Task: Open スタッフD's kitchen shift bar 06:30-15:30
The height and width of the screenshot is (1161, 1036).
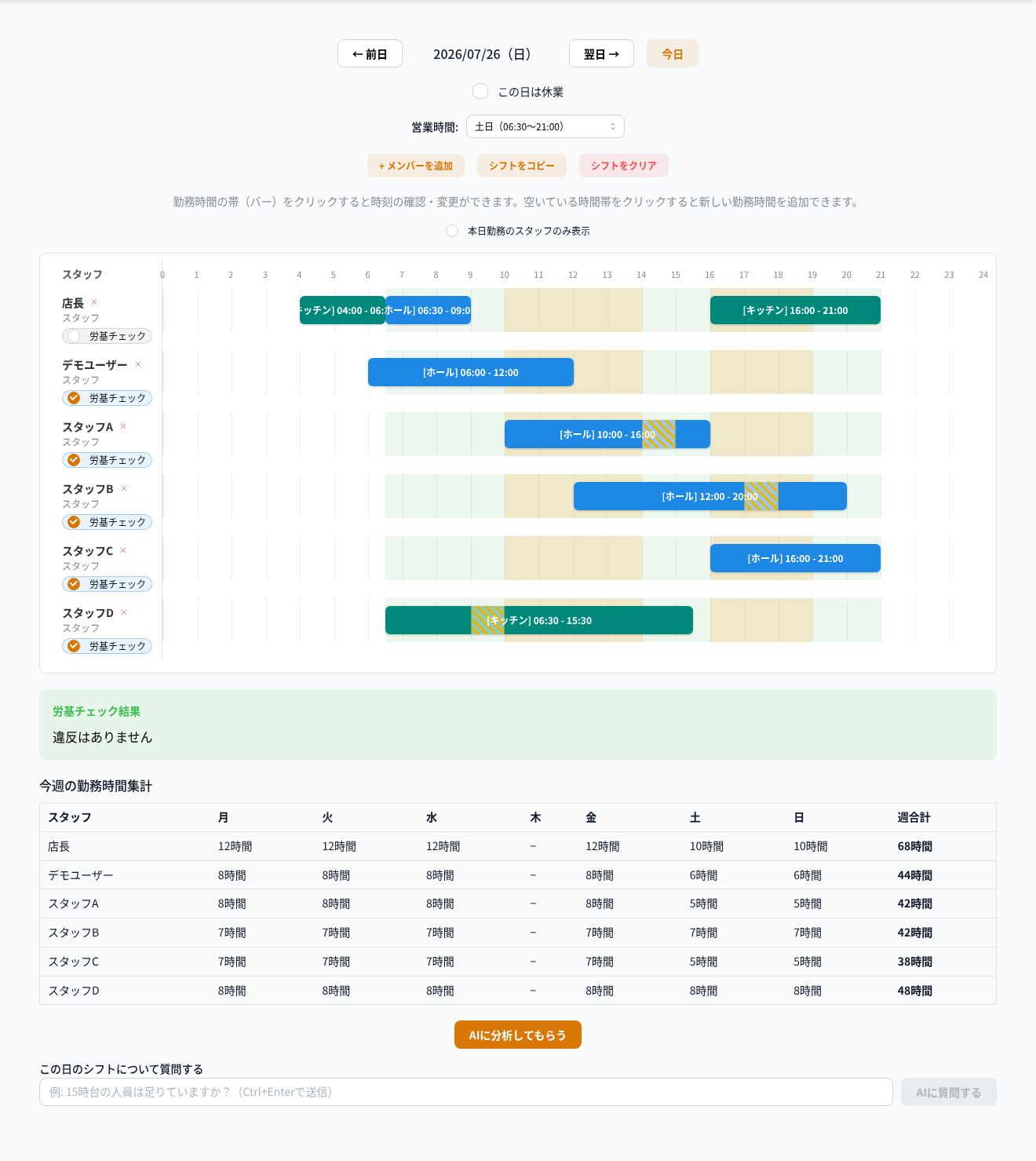Action: [539, 620]
